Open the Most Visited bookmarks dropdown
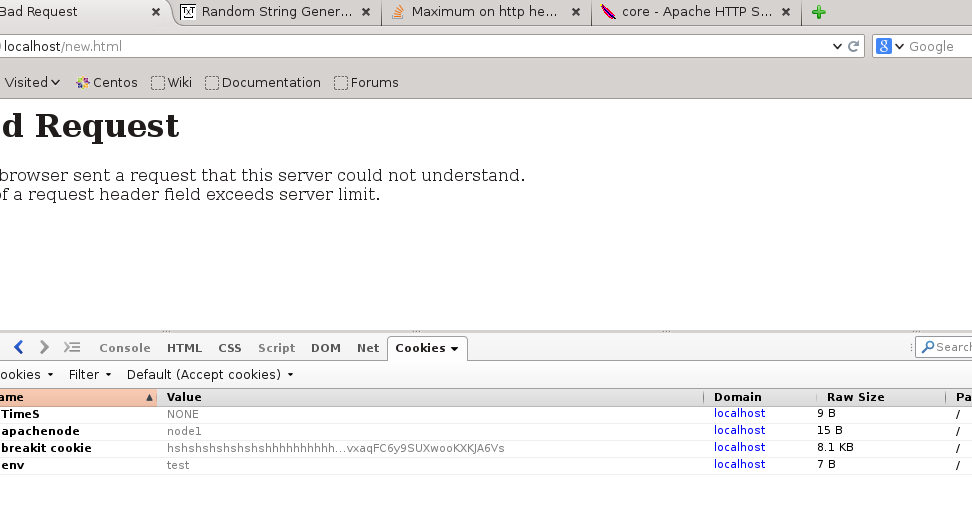Image resolution: width=972 pixels, height=510 pixels. [x=30, y=82]
